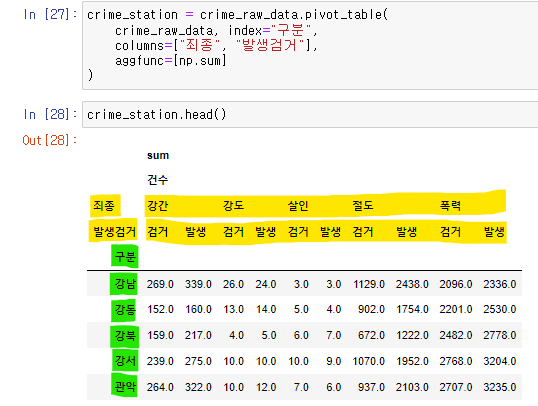Click the '건수' column header
Viewport: 538px width, 406px height.
pyautogui.click(x=157, y=180)
